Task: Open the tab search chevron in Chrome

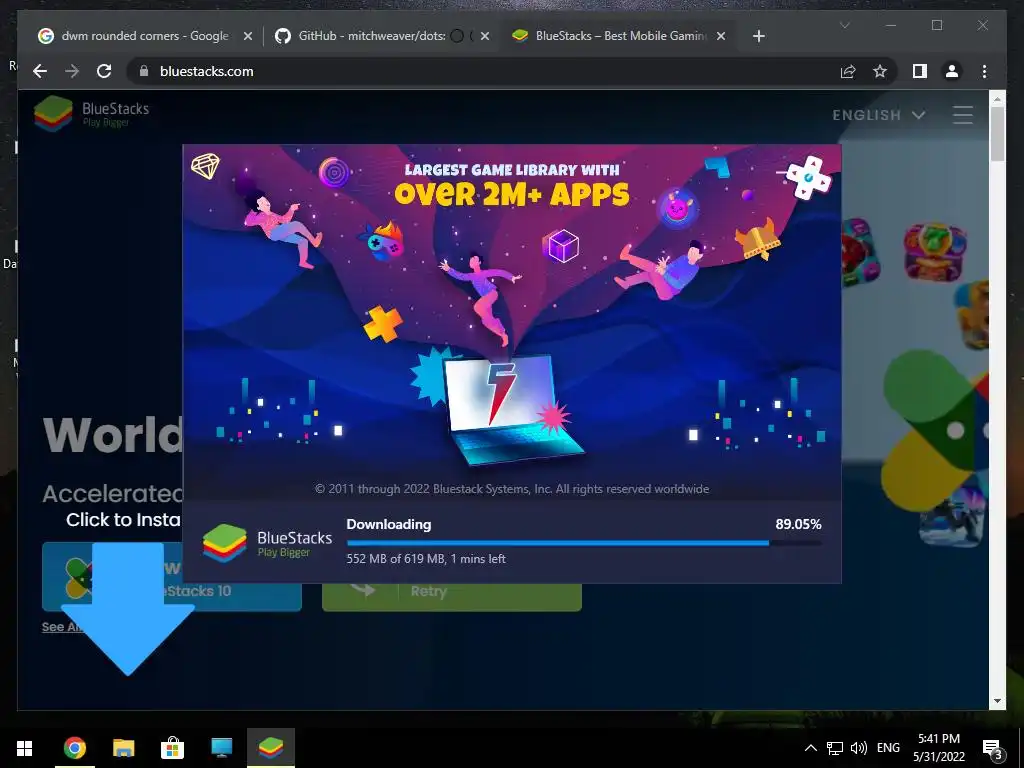Action: pos(844,25)
